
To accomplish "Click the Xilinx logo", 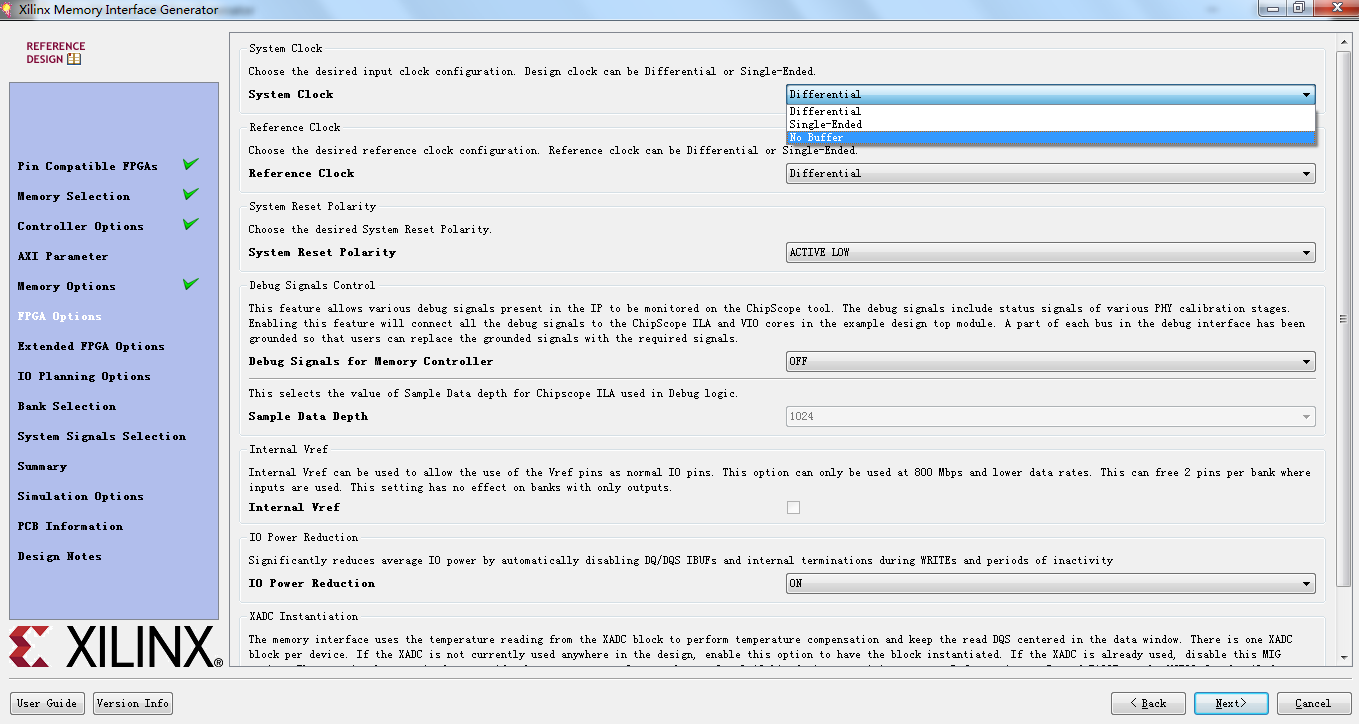I will [116, 647].
